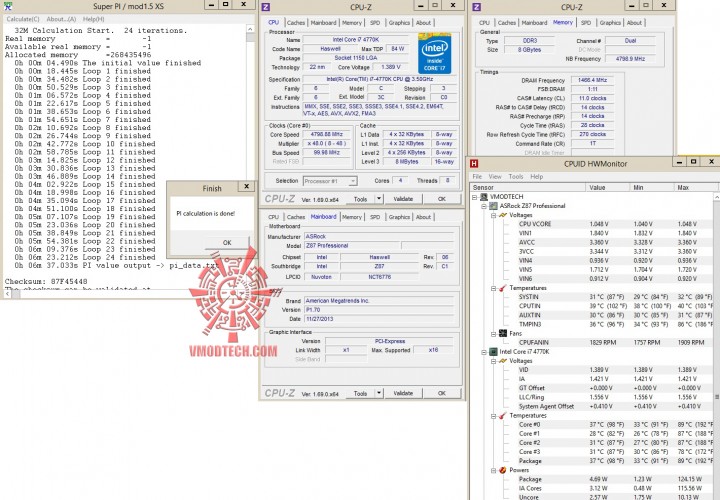Select Memory tab in mainboard CPU-Z window
This screenshot has width=720, height=500.
click(352, 217)
